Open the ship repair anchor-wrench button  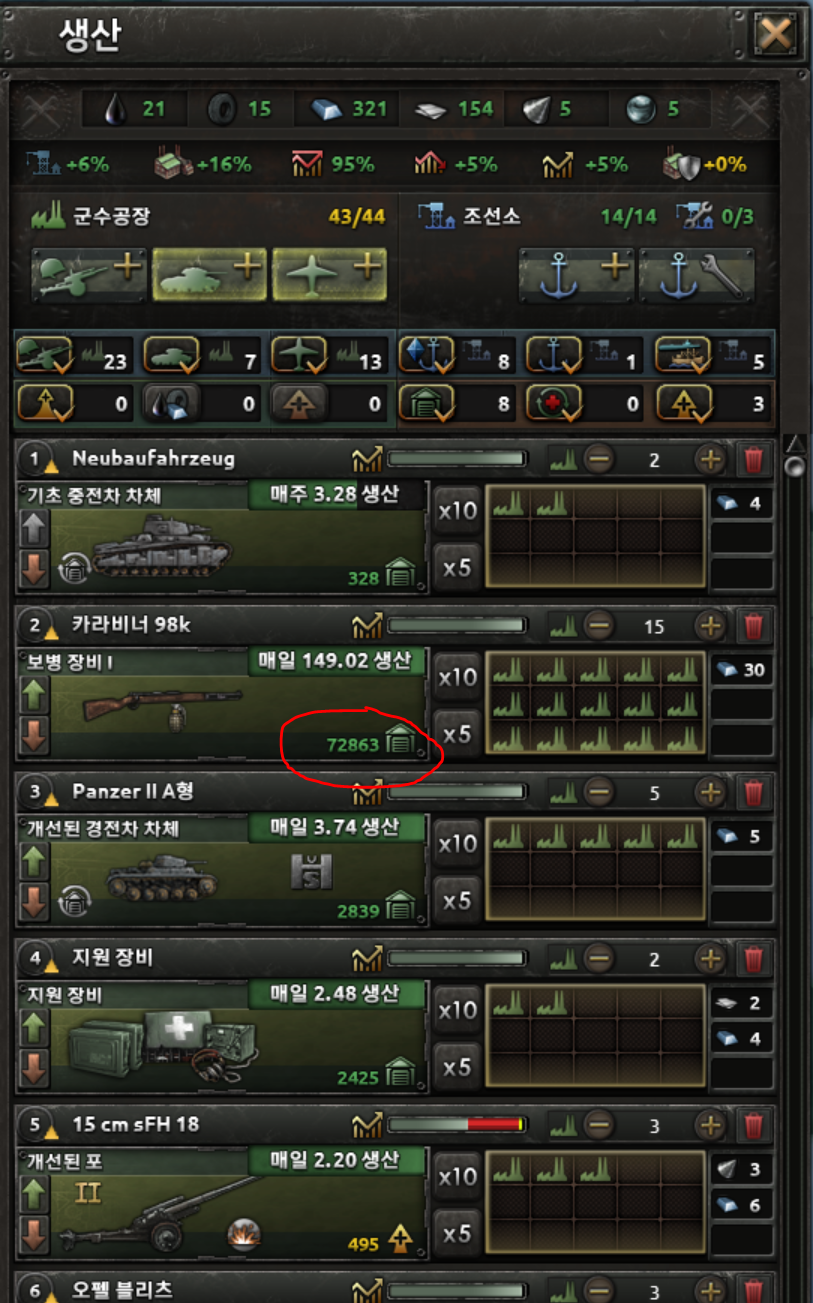pyautogui.click(x=696, y=273)
